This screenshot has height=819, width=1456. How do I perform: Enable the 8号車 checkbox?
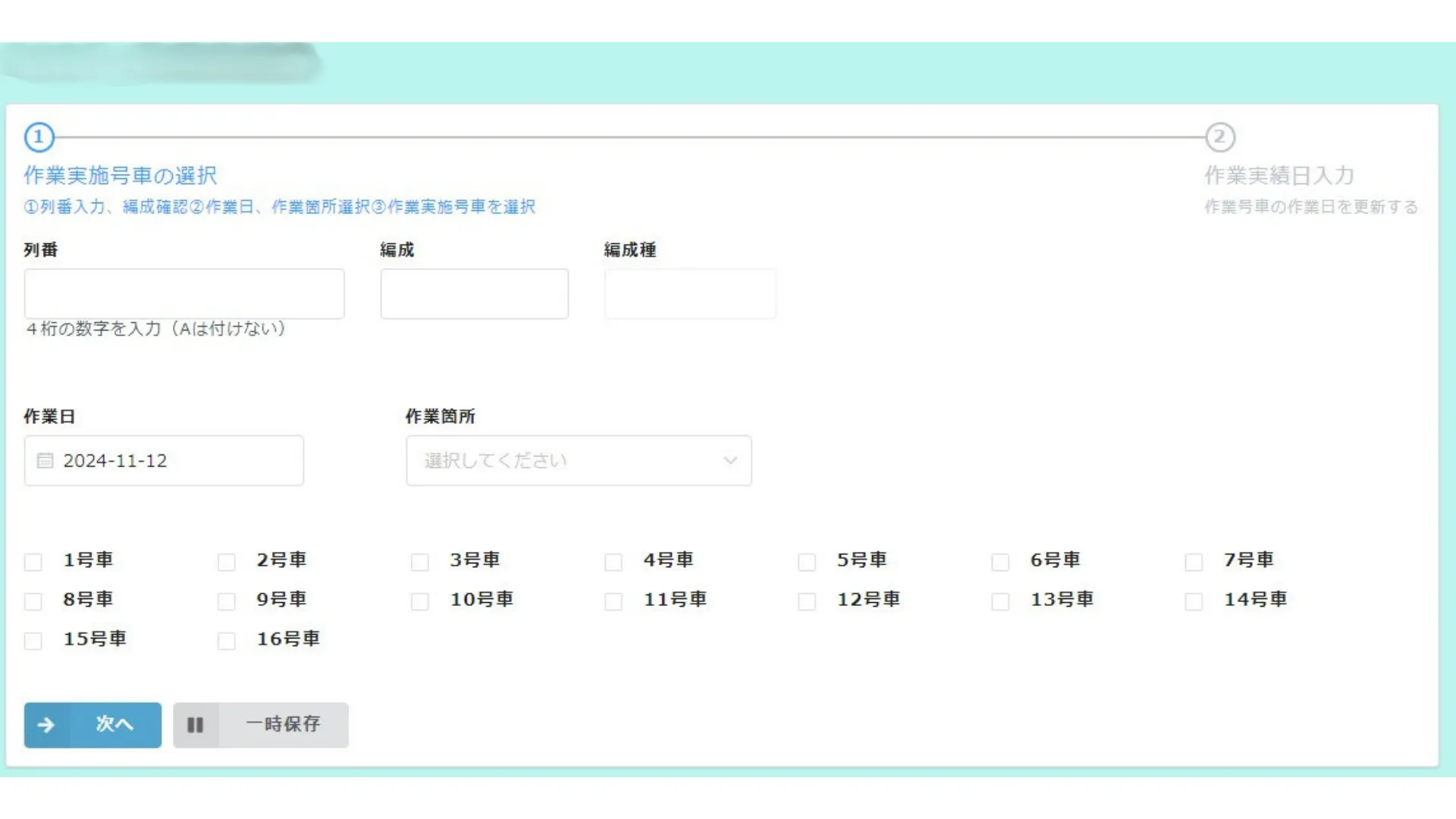tap(33, 600)
